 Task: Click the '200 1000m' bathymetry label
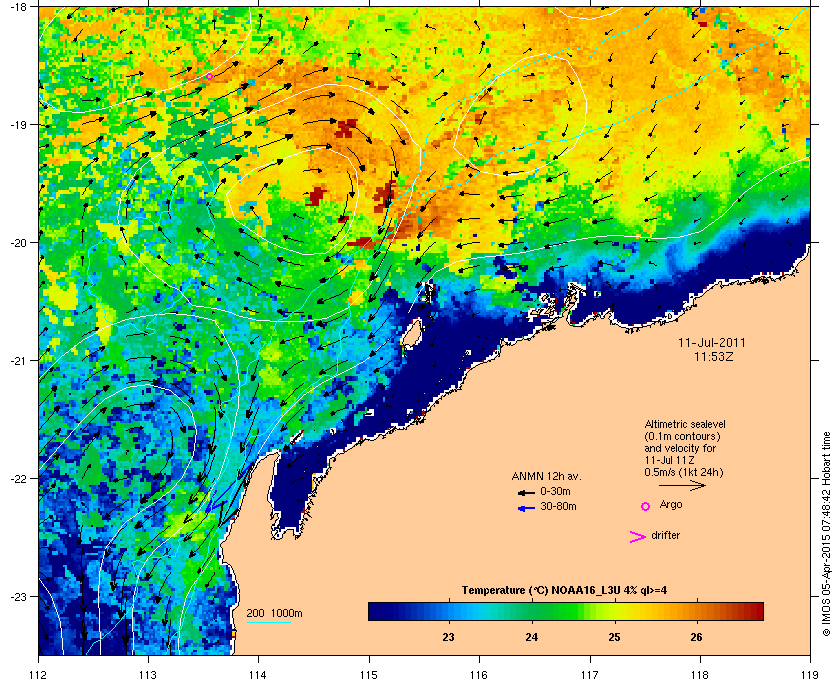(x=274, y=614)
